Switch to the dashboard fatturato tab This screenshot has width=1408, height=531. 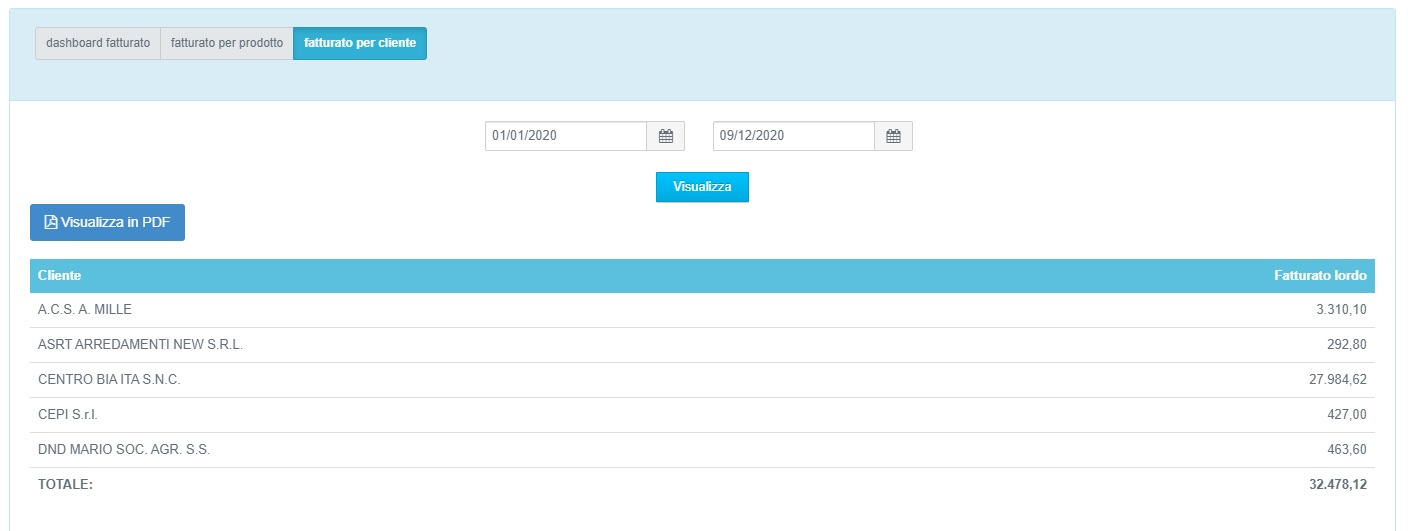pyautogui.click(x=98, y=44)
